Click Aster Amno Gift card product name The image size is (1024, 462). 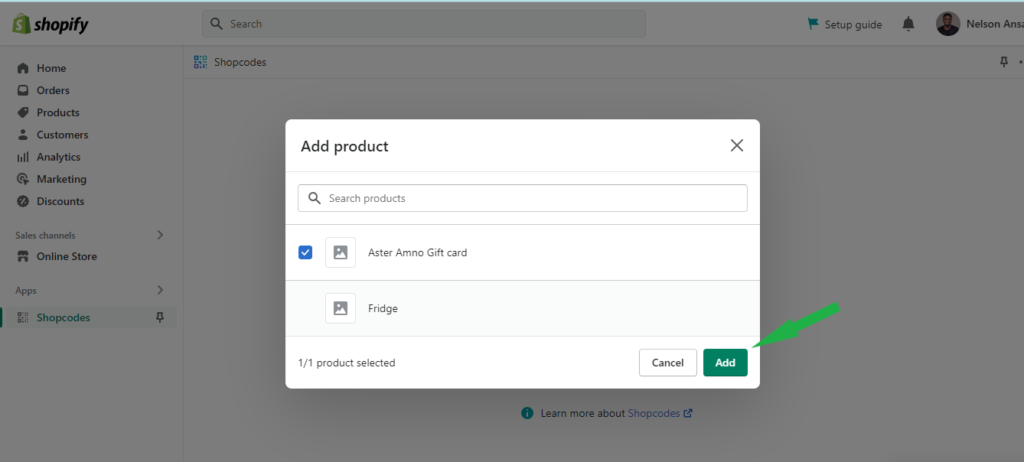pos(417,253)
